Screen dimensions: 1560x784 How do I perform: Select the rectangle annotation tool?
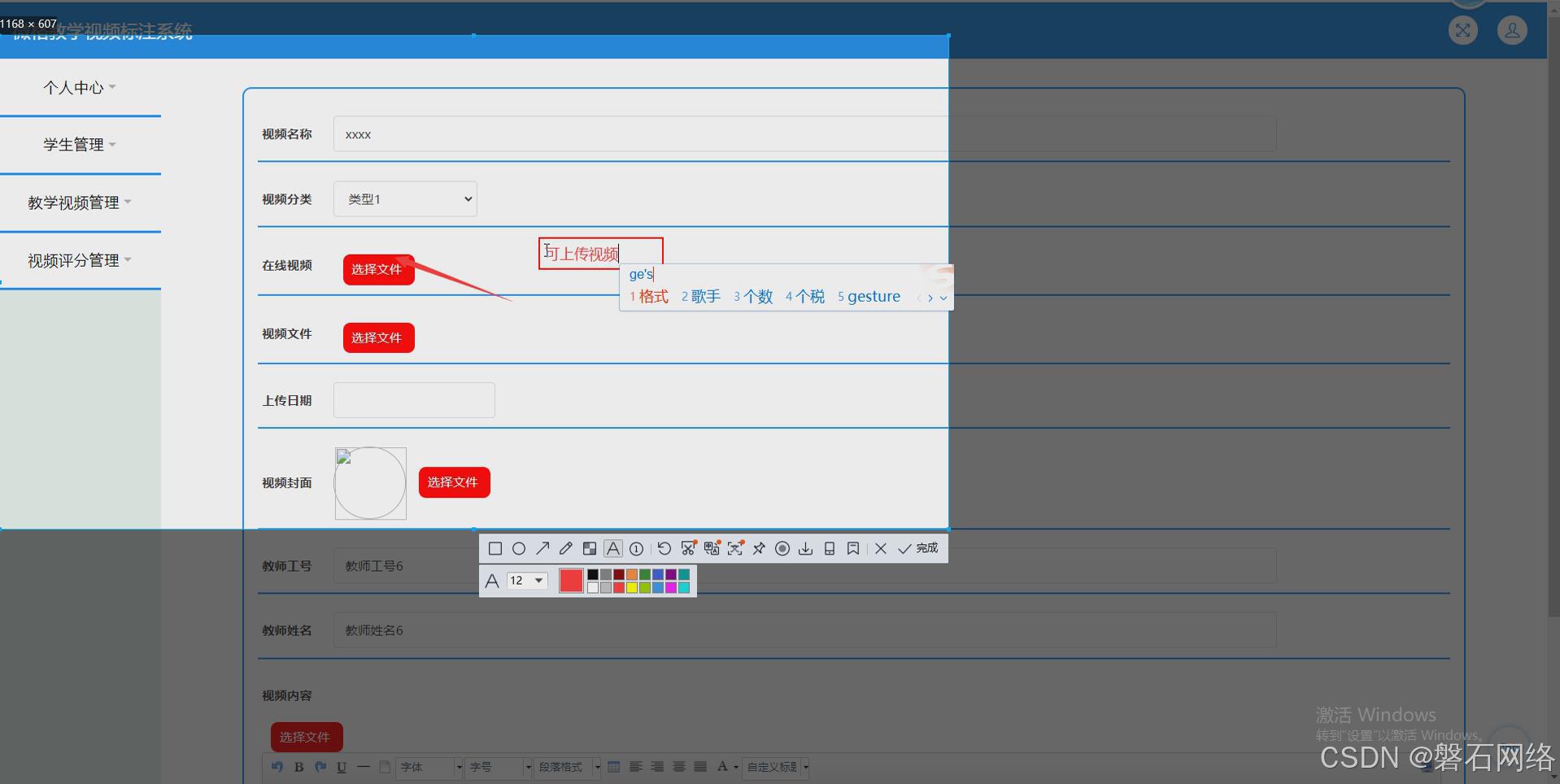(495, 548)
